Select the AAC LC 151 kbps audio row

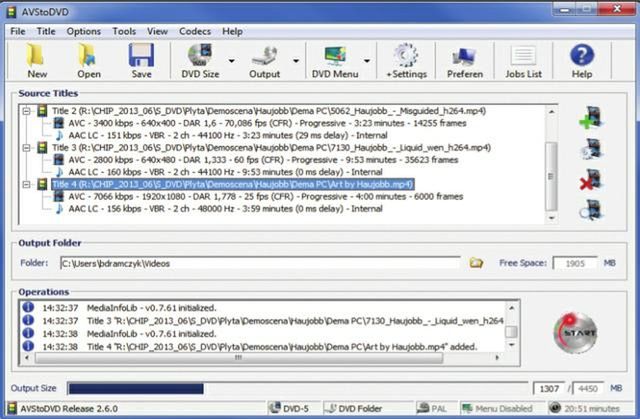point(228,135)
